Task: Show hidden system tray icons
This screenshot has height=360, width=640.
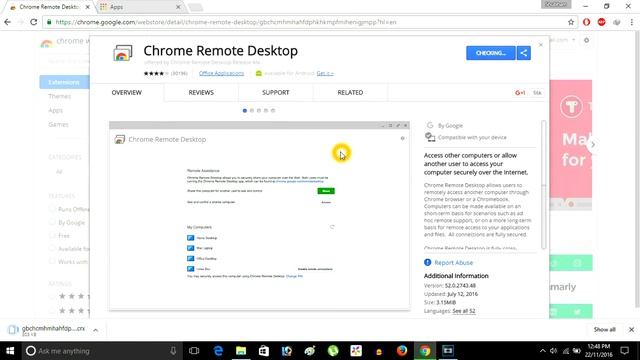Action: click(x=542, y=351)
